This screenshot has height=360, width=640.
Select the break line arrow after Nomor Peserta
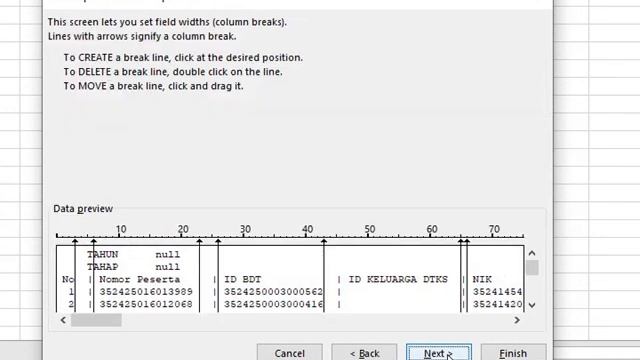point(199,242)
